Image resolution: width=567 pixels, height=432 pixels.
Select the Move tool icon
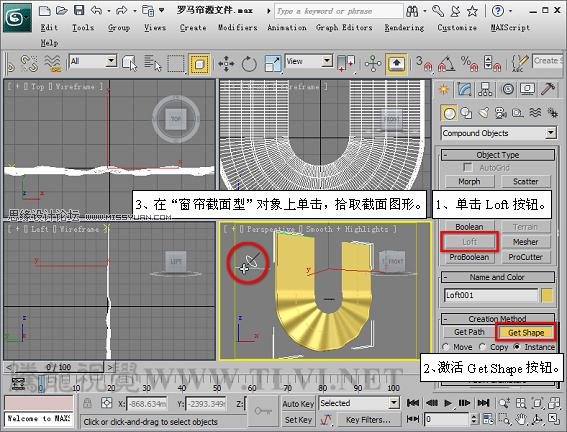tap(226, 64)
